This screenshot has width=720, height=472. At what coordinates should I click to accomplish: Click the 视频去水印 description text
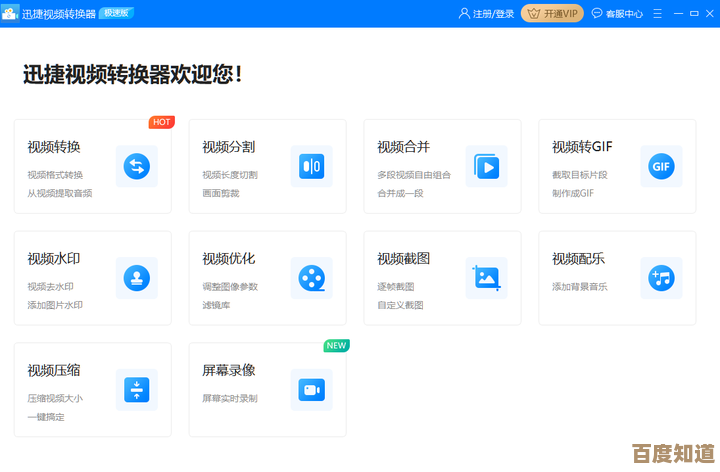51,287
